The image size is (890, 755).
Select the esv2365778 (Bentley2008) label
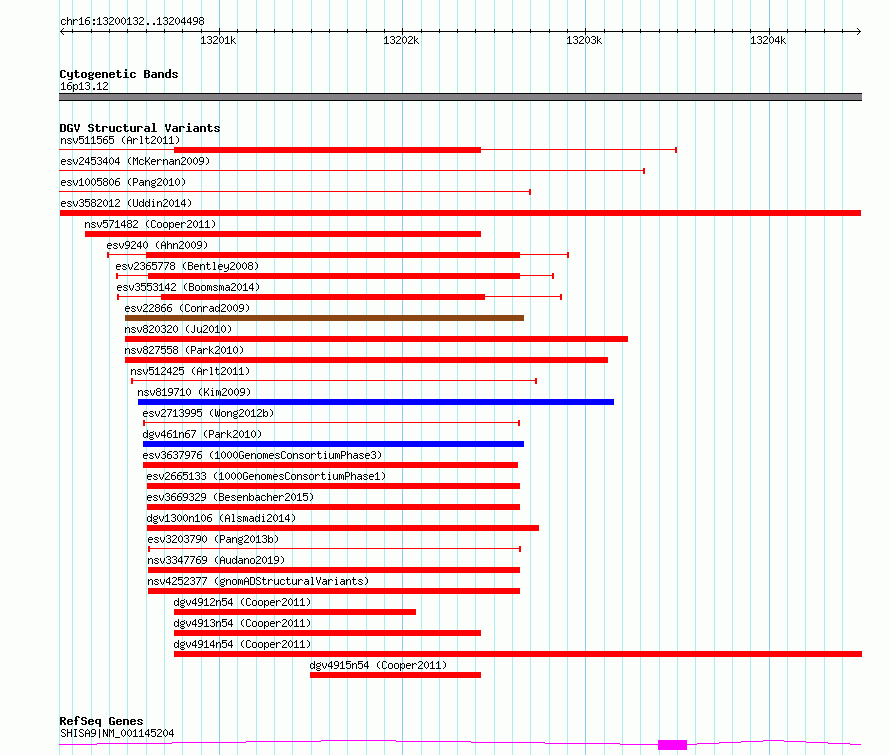[x=187, y=266]
